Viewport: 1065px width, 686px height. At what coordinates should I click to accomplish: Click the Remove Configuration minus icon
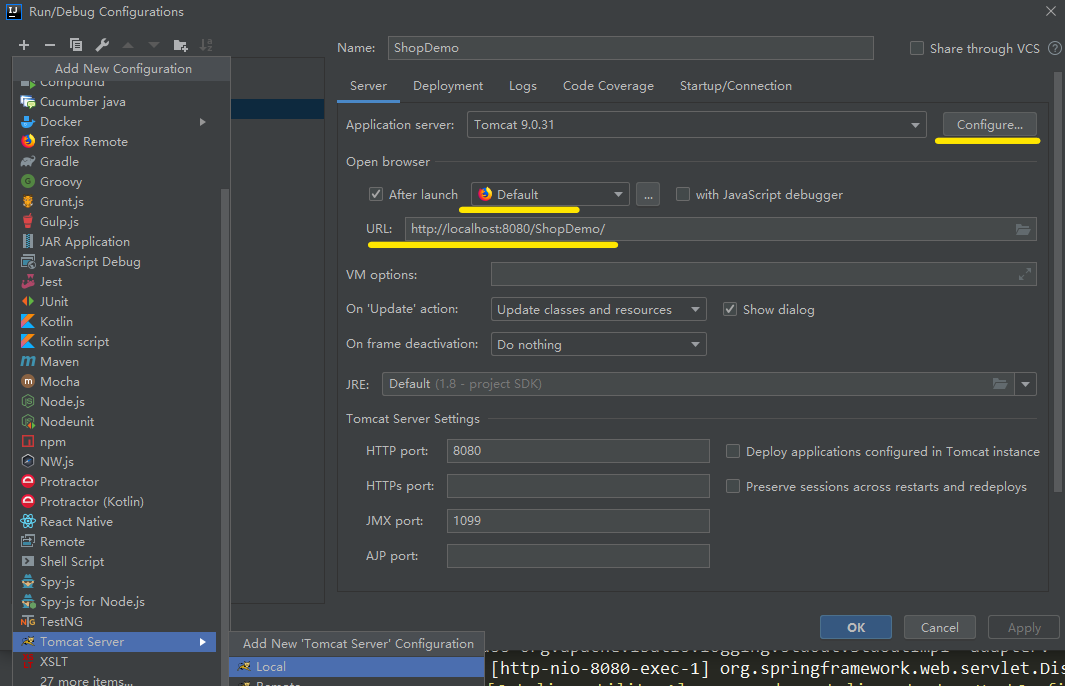click(x=50, y=45)
